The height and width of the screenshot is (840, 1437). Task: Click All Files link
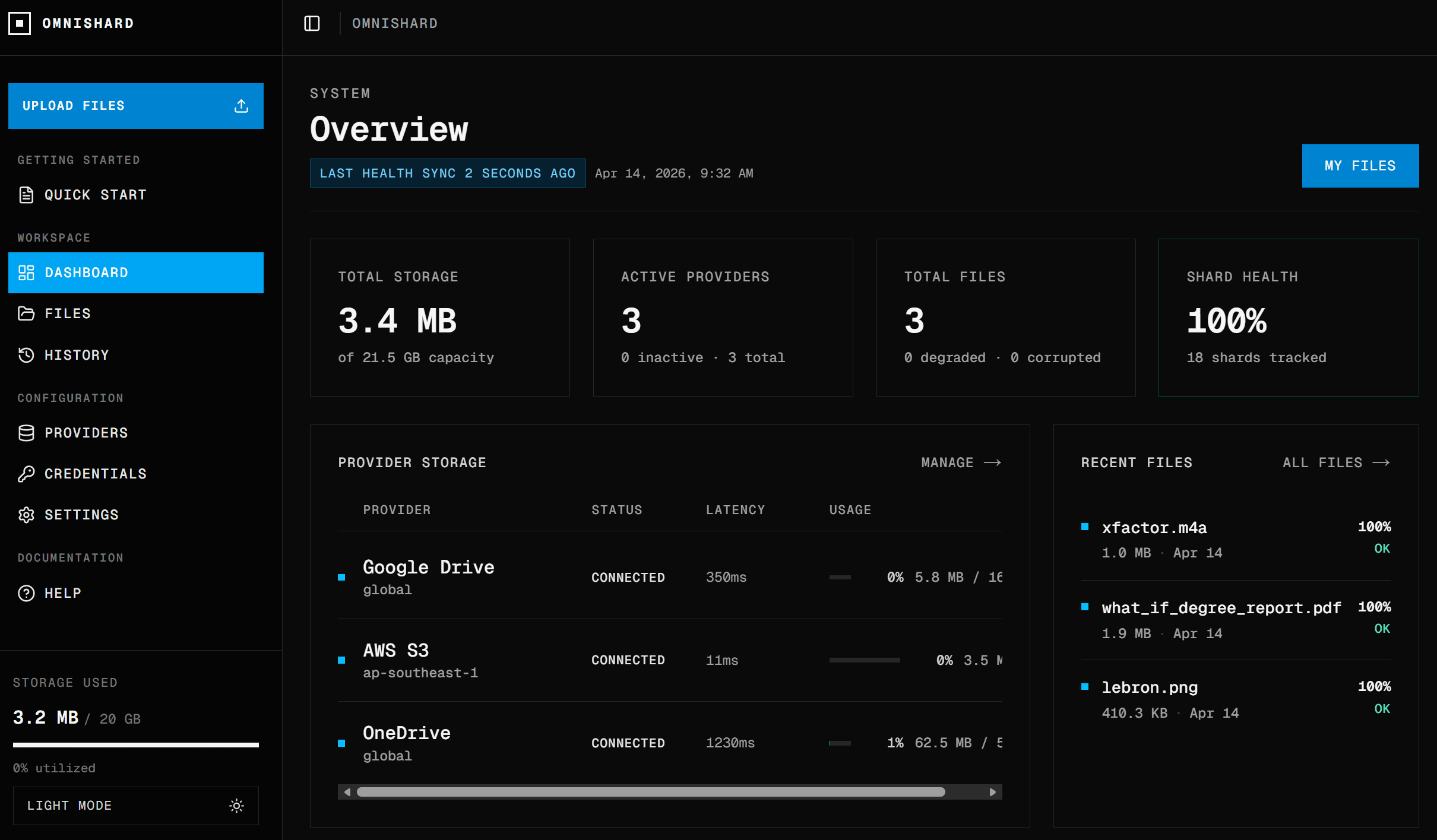(x=1337, y=462)
